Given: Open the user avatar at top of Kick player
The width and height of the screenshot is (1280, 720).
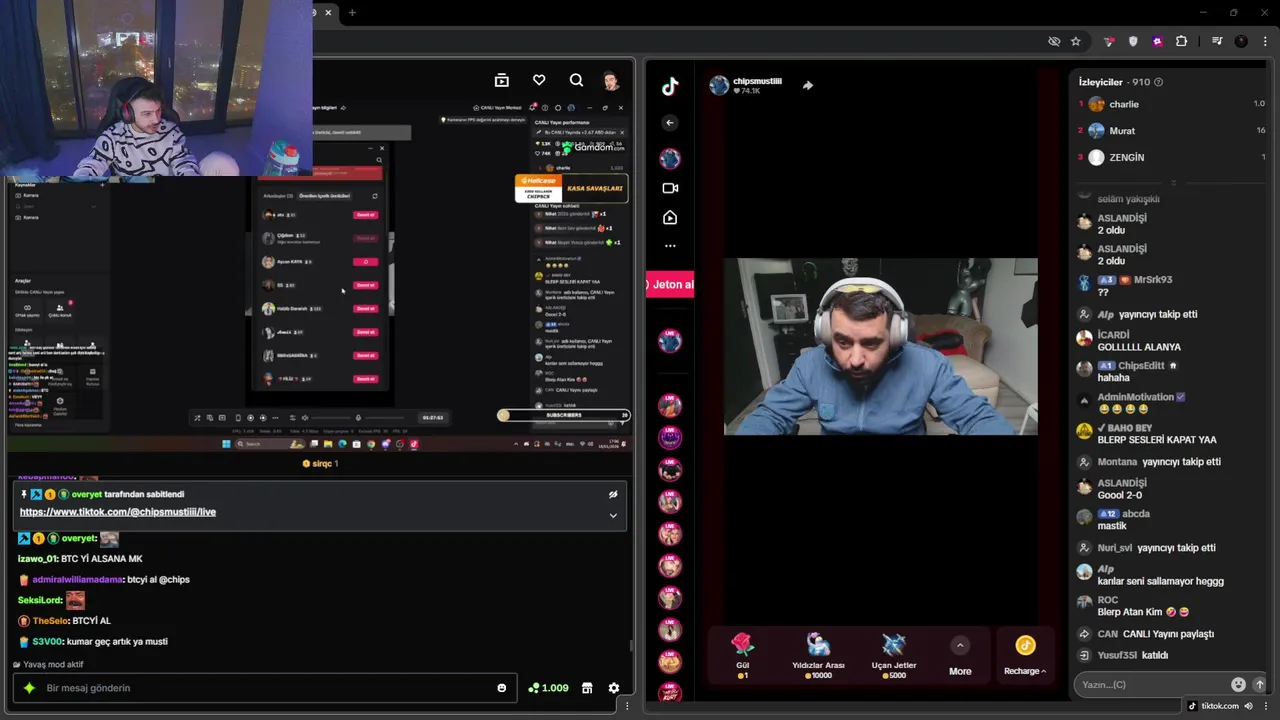Looking at the screenshot, I should click(x=611, y=81).
